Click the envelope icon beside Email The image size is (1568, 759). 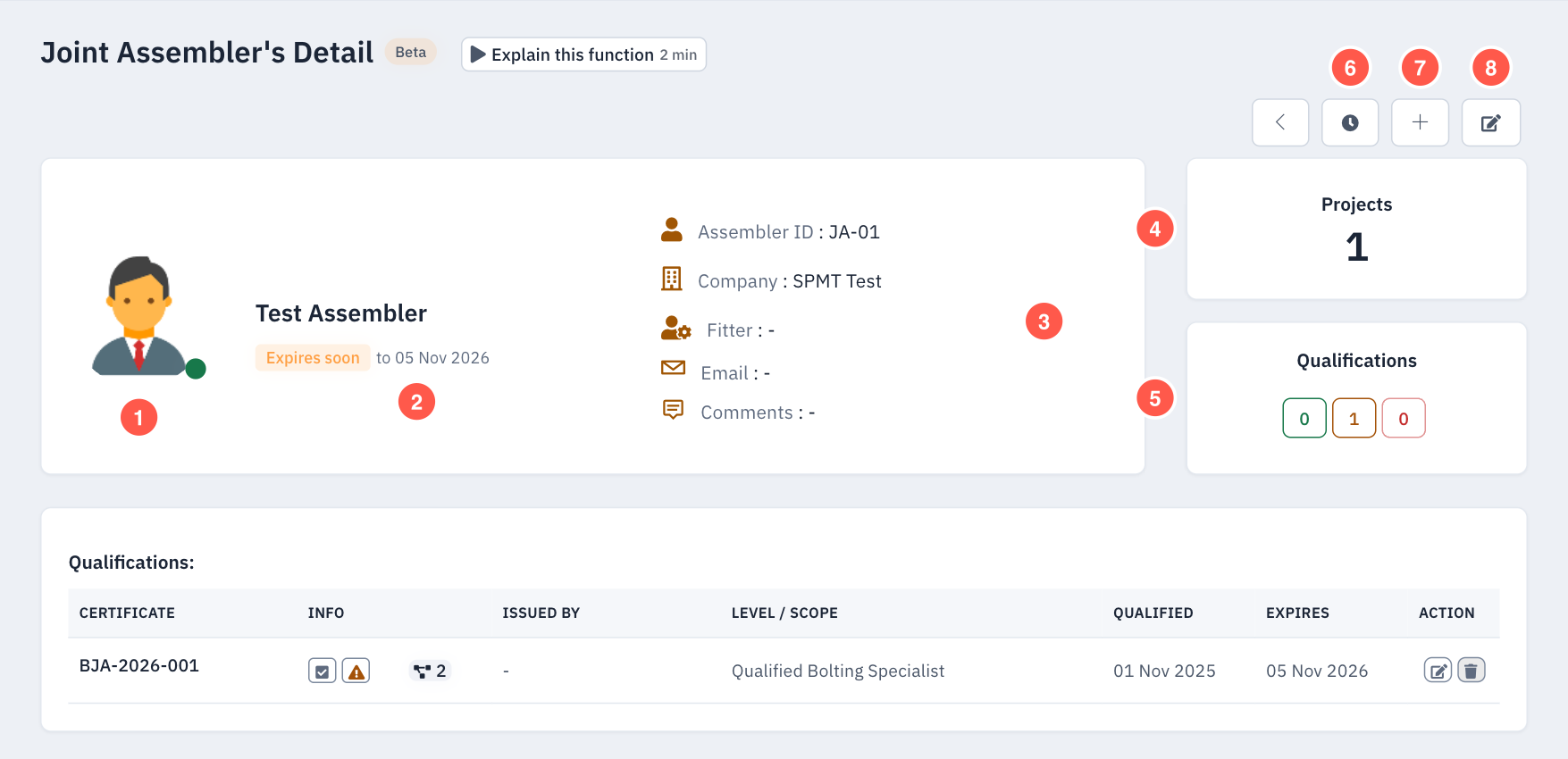tap(673, 368)
